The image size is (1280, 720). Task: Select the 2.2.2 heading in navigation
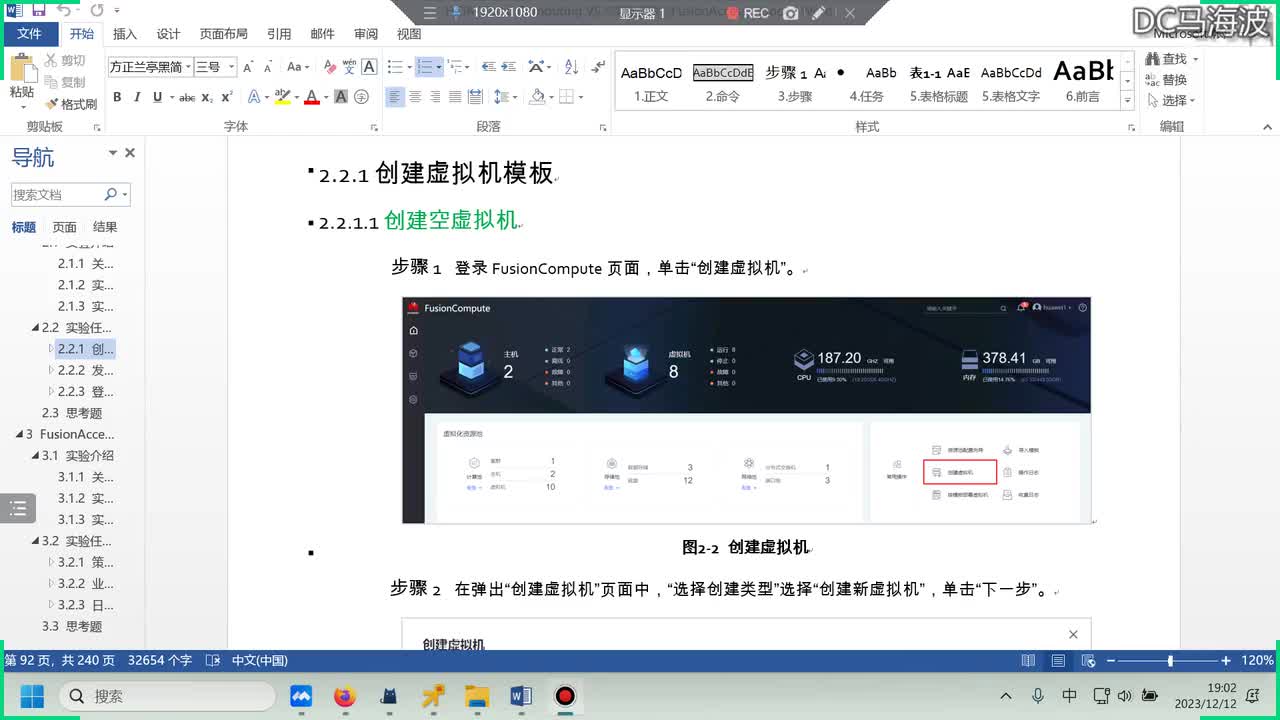(85, 370)
